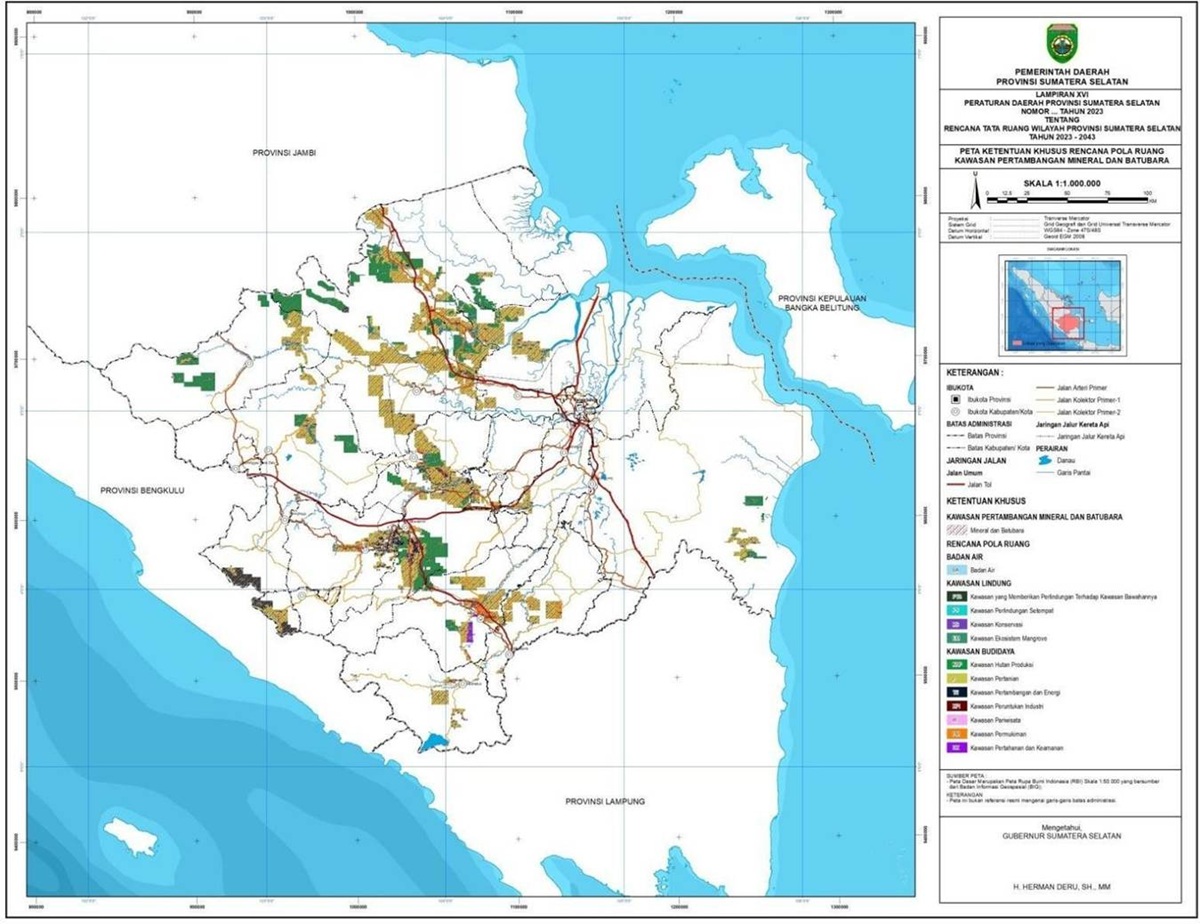Select the Kawasan Permukiman orange swatch
This screenshot has height=924, width=1200.
tap(958, 733)
